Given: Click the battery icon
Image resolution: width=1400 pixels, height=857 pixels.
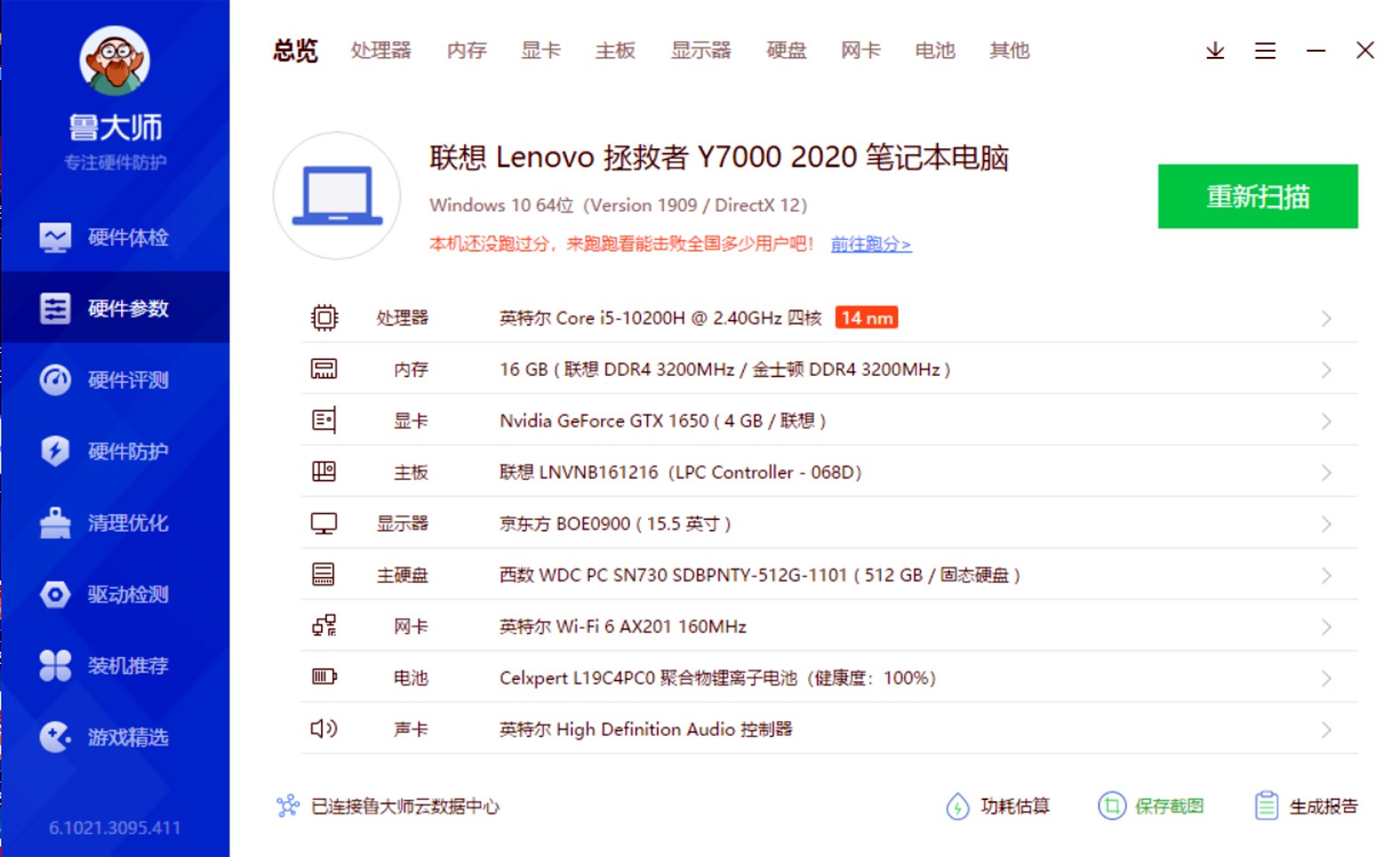Looking at the screenshot, I should tap(324, 677).
